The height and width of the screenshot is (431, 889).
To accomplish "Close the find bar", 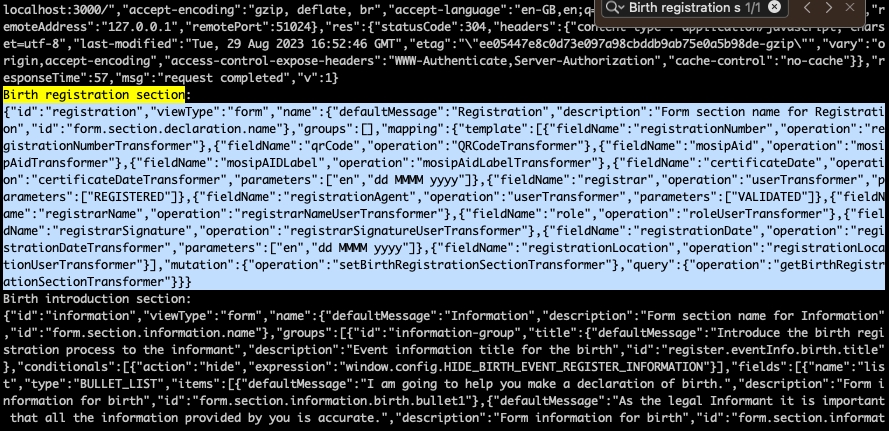I will [x=849, y=7].
